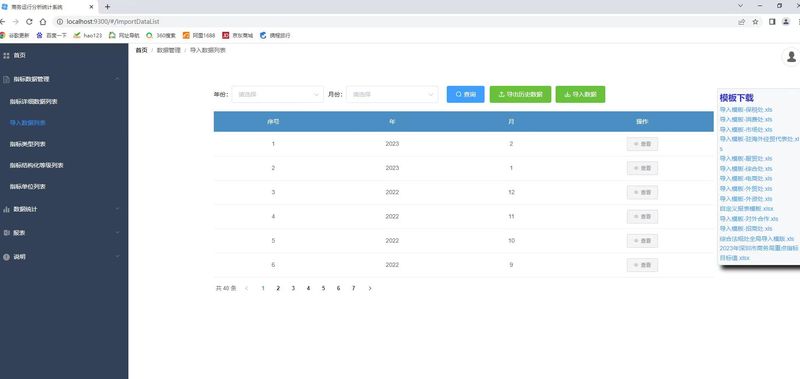800x379 pixels.
Task: Download the 综合法规处全局导入模板.xls file
Action: [x=757, y=239]
